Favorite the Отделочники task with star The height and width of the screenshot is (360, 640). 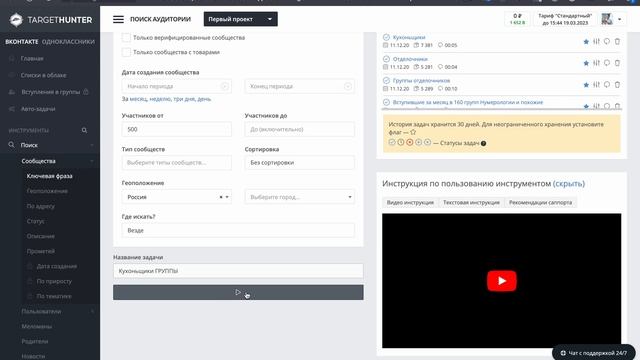click(x=586, y=63)
